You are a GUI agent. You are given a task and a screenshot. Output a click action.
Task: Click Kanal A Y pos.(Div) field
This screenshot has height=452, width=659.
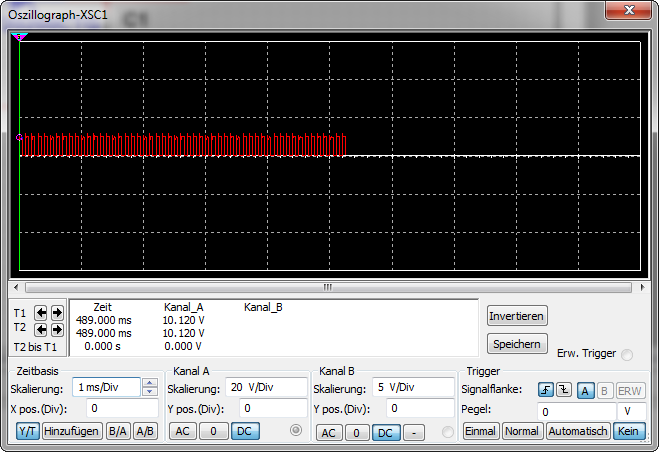(x=273, y=408)
